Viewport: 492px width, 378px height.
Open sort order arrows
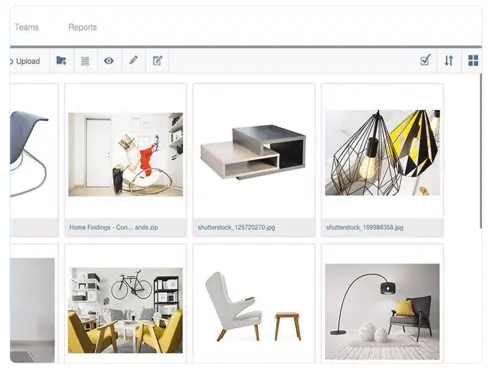pyautogui.click(x=449, y=61)
